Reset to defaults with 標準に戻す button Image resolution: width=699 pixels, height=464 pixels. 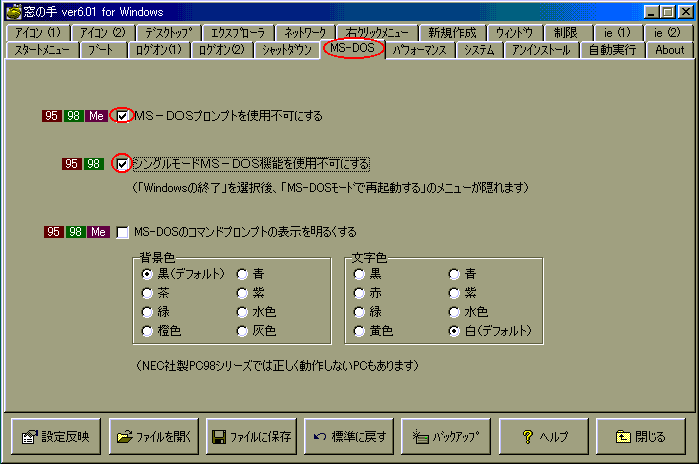click(x=349, y=436)
